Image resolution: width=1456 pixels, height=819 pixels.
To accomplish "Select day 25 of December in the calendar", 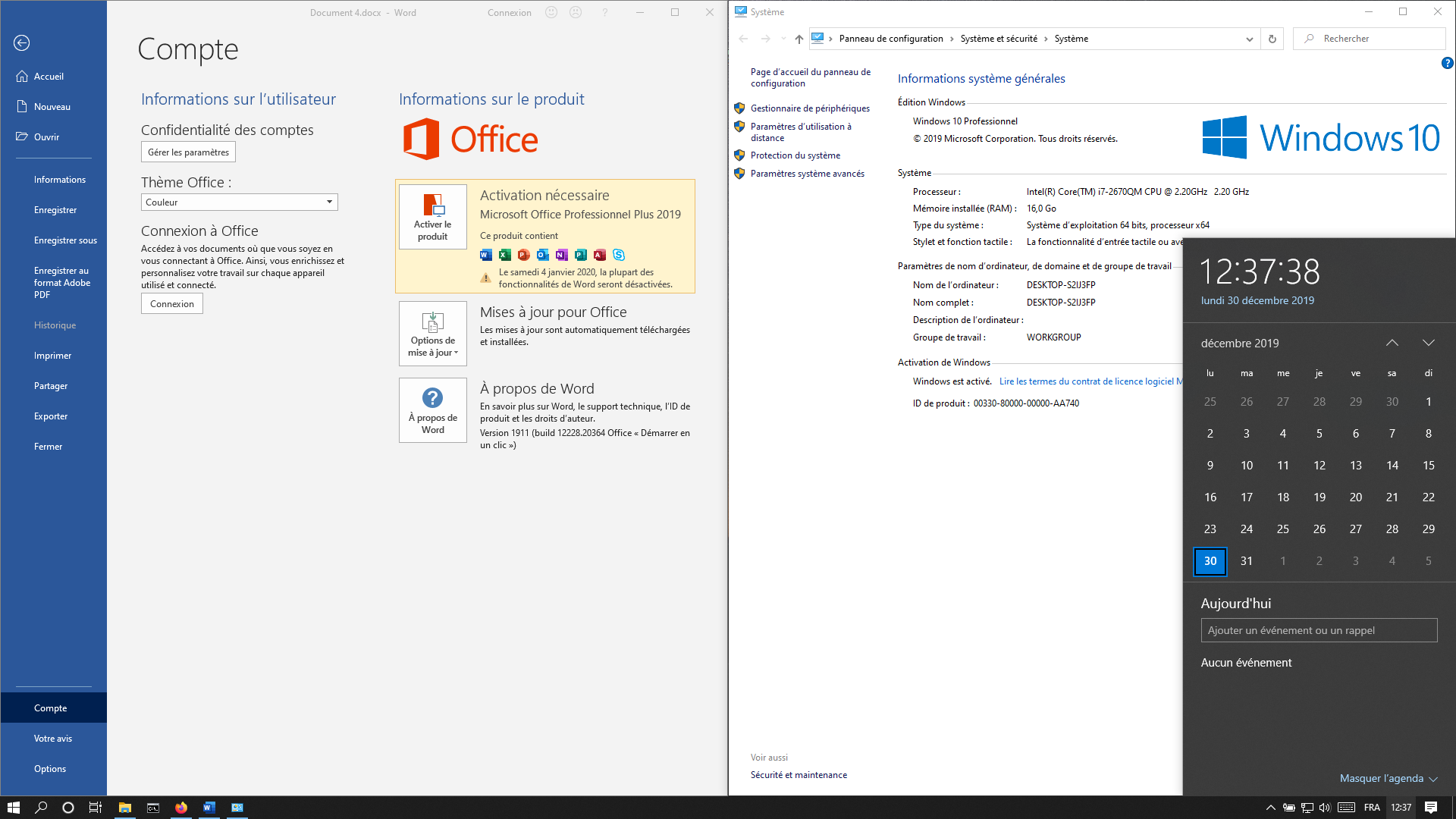I will (x=1283, y=529).
